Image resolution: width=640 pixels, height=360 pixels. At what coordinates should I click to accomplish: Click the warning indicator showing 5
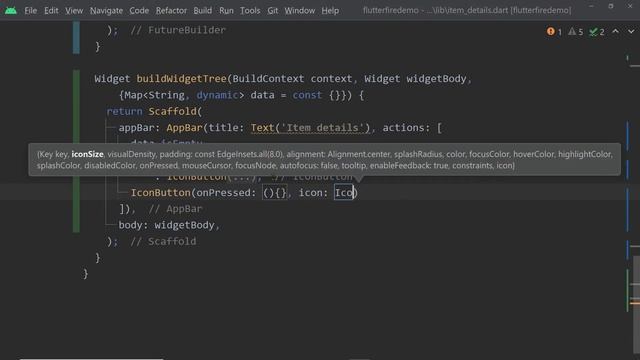pos(576,31)
